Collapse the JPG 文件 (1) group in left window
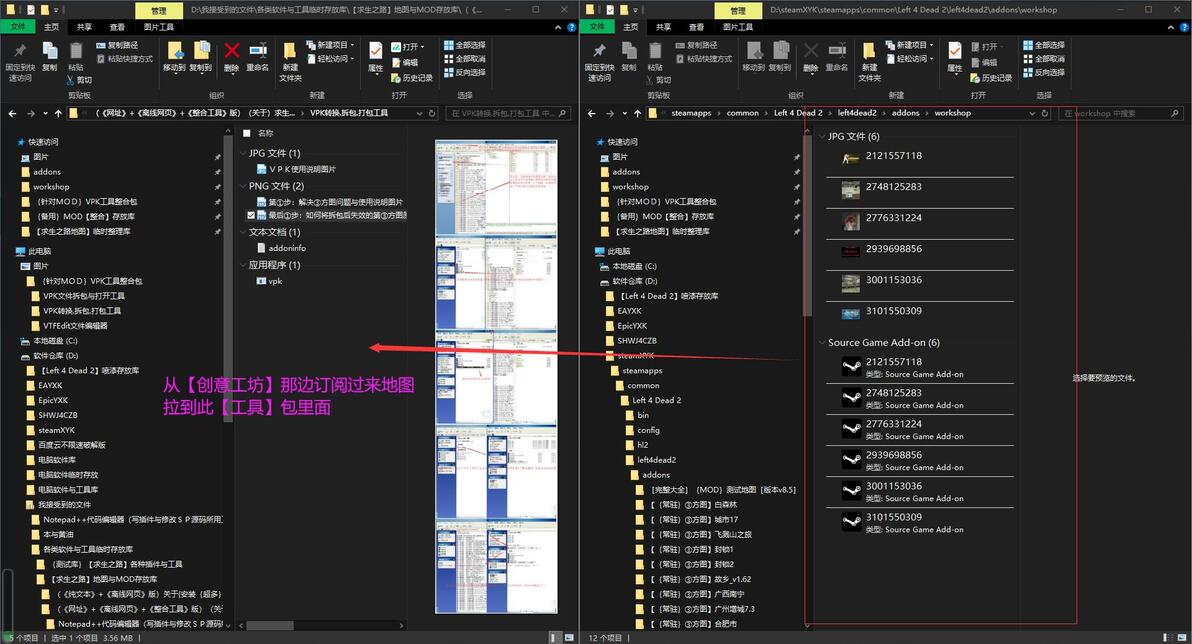Image resolution: width=1192 pixels, height=644 pixels. tap(243, 154)
